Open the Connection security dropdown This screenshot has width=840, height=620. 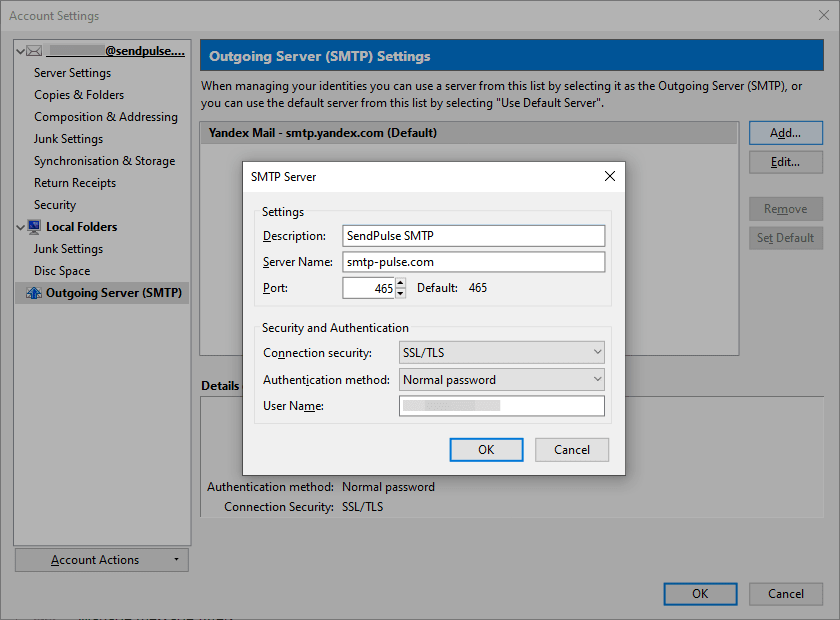595,352
